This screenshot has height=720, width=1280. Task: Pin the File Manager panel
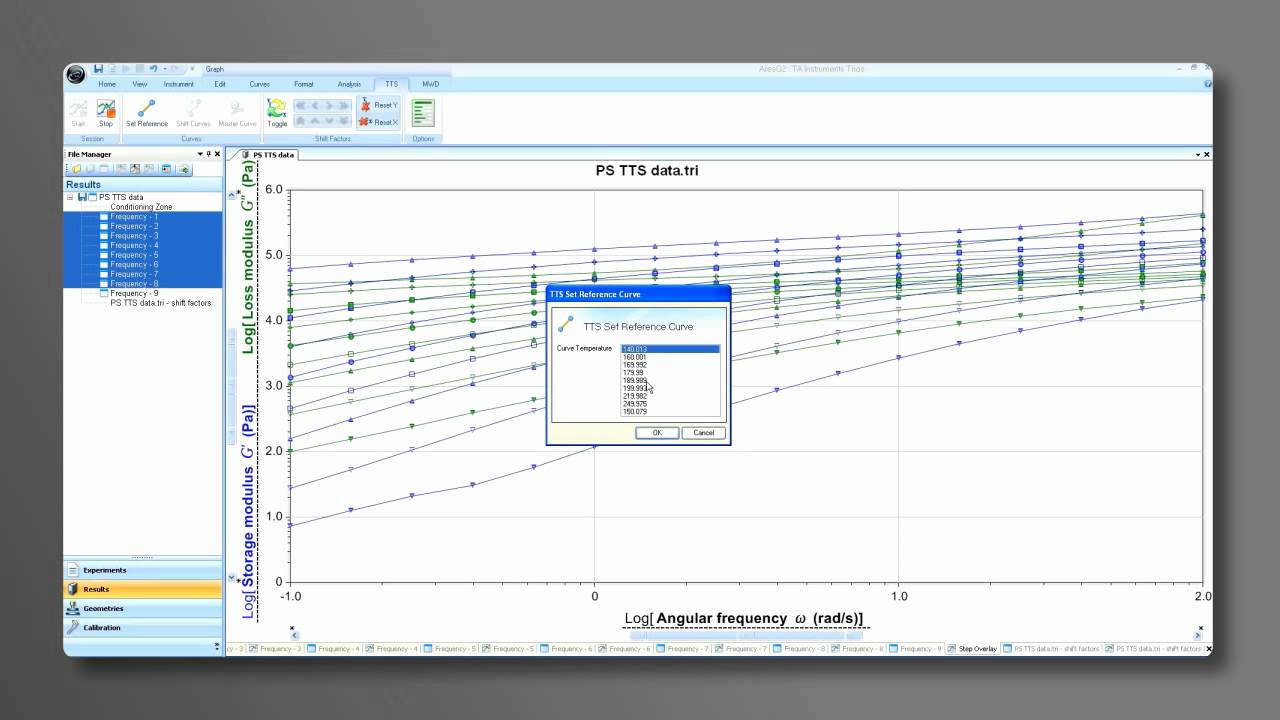click(206, 155)
